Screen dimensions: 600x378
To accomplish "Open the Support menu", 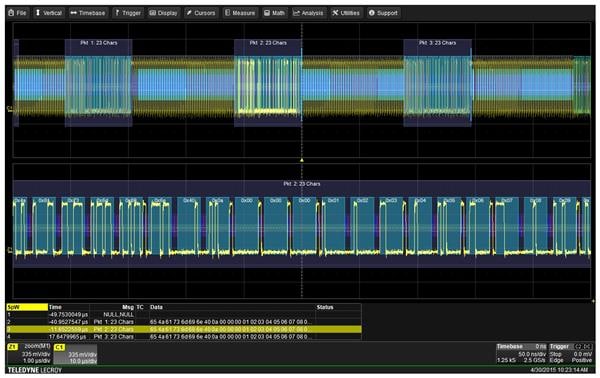I will click(383, 13).
